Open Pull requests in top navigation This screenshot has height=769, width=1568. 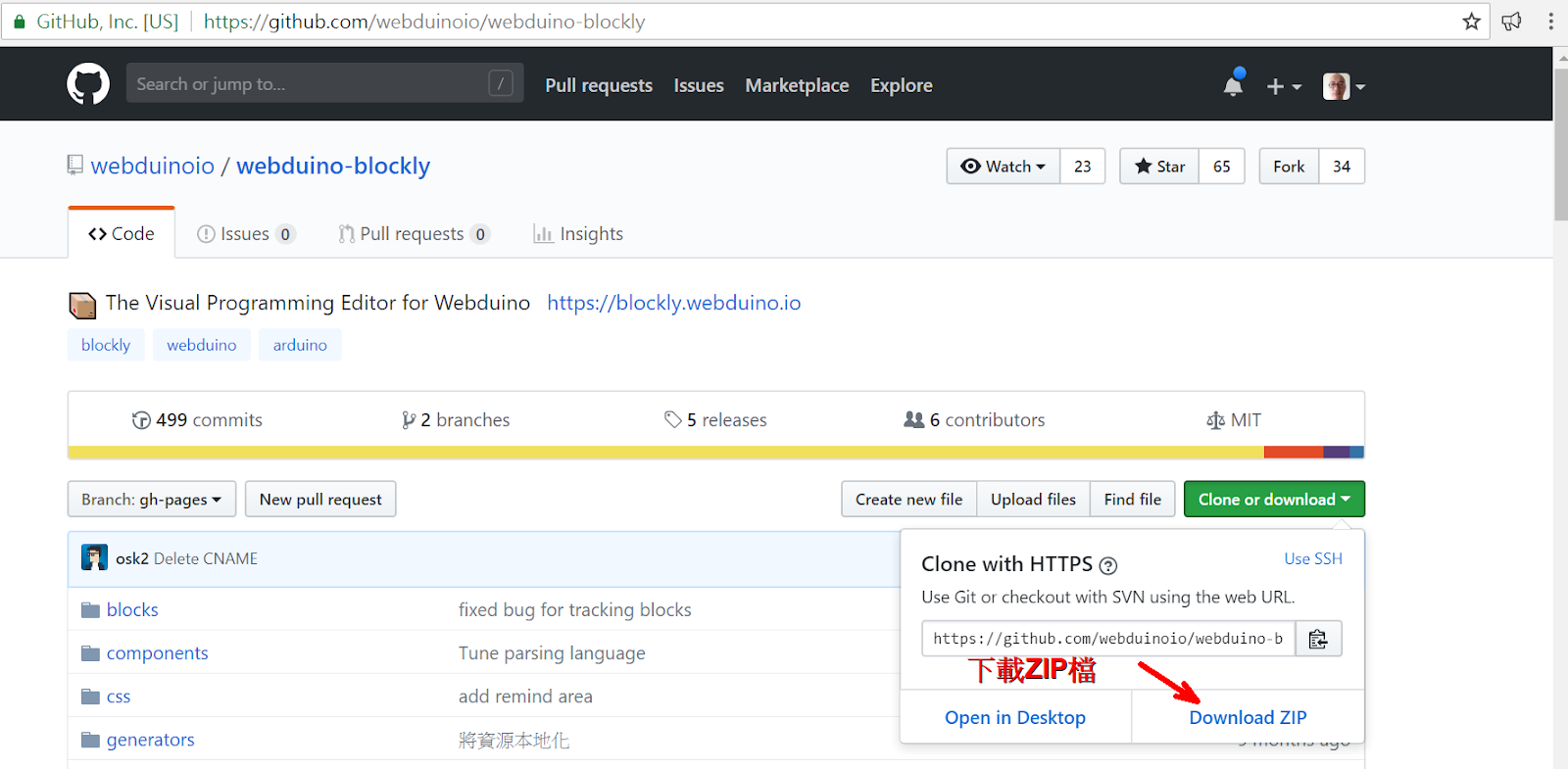coord(599,85)
